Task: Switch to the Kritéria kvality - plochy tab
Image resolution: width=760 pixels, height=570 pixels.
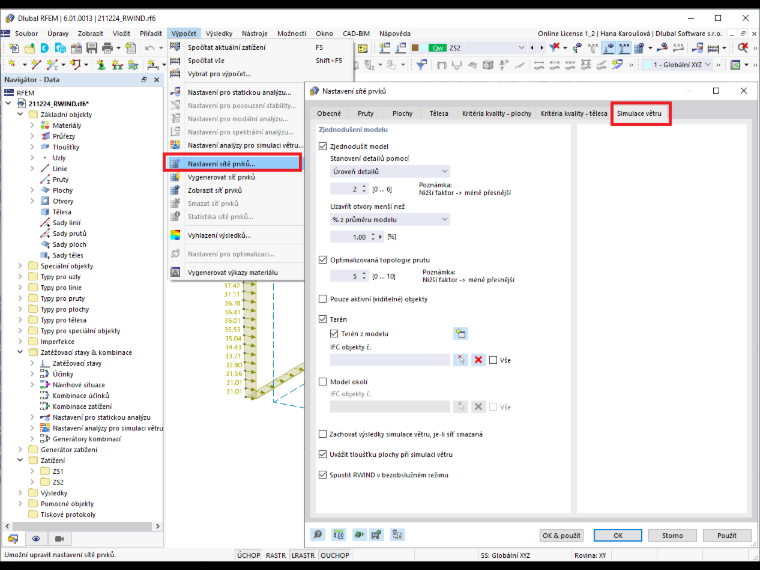Action: pos(497,113)
